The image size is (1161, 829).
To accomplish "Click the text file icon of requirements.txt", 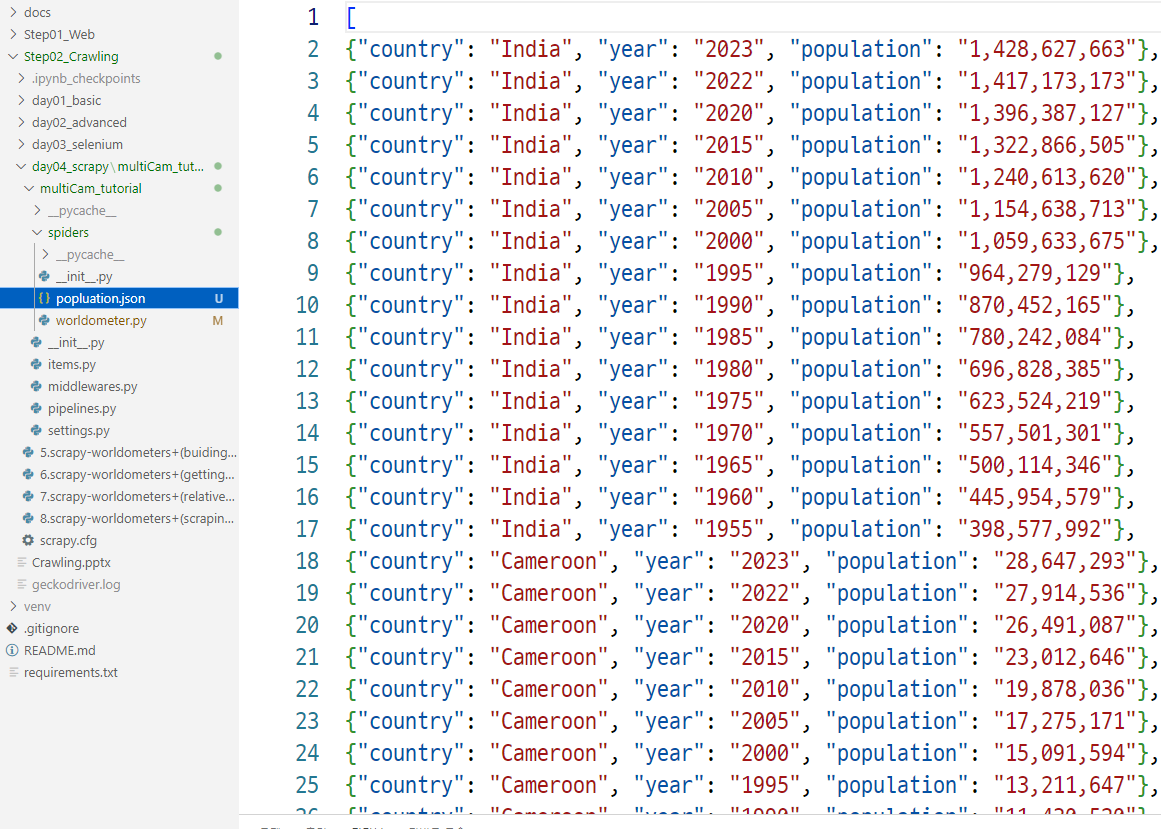I will (12, 673).
